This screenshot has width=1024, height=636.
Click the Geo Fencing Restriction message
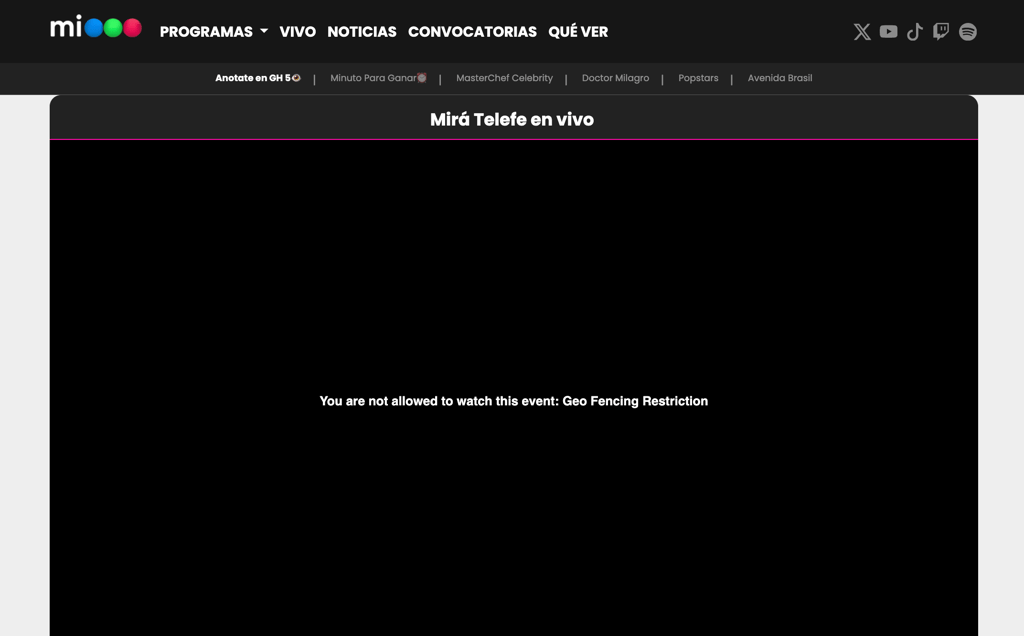click(x=513, y=401)
